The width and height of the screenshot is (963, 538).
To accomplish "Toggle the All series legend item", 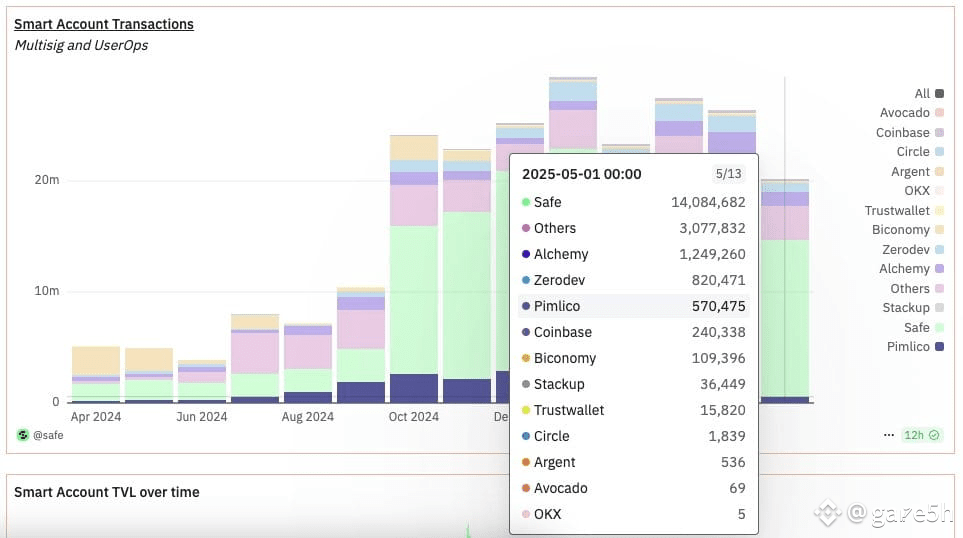I will coord(929,93).
